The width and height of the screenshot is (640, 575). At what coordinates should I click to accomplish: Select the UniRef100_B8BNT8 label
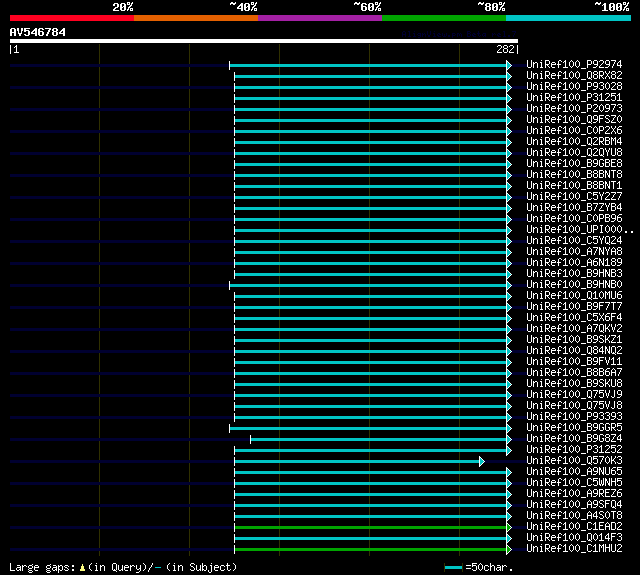click(x=574, y=175)
